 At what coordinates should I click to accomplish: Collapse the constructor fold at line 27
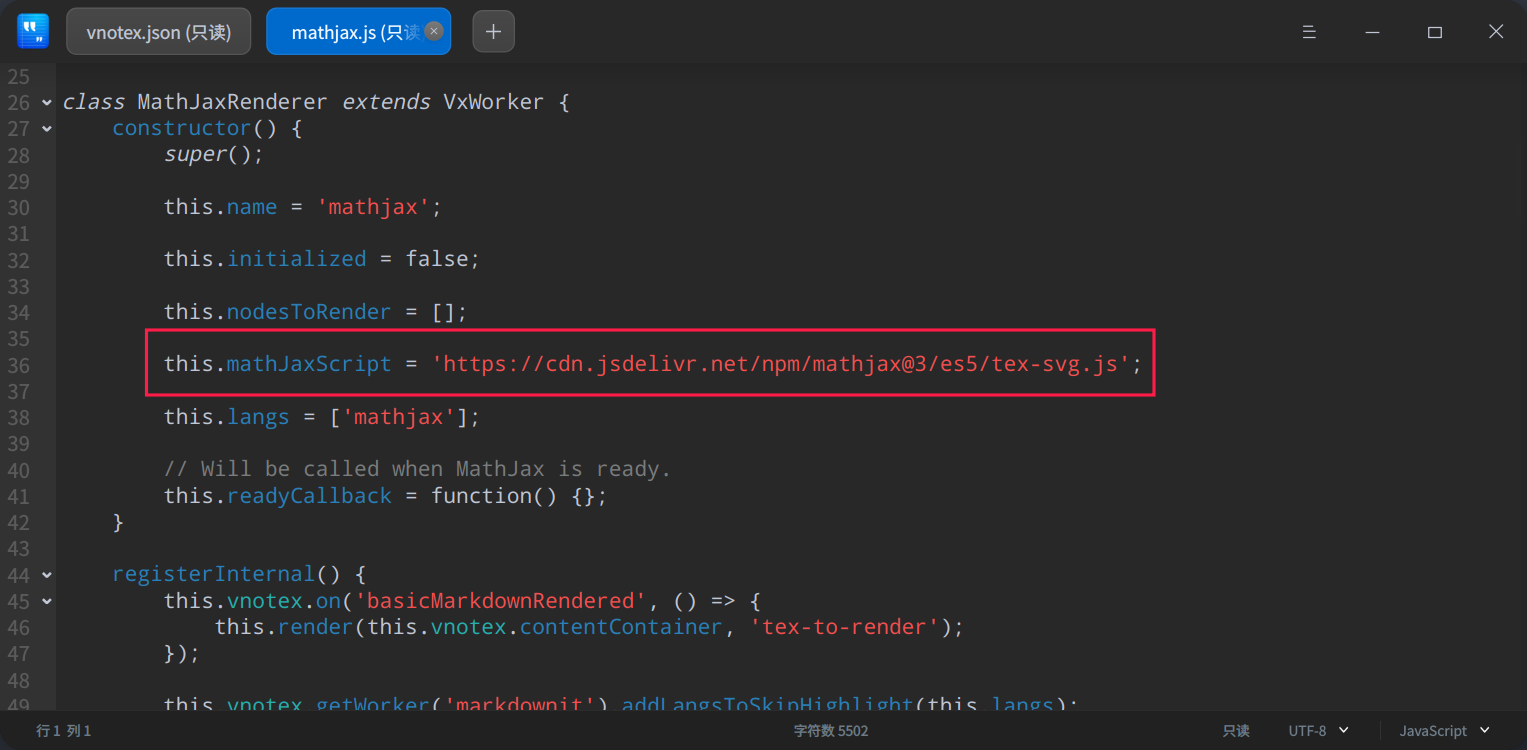45,128
